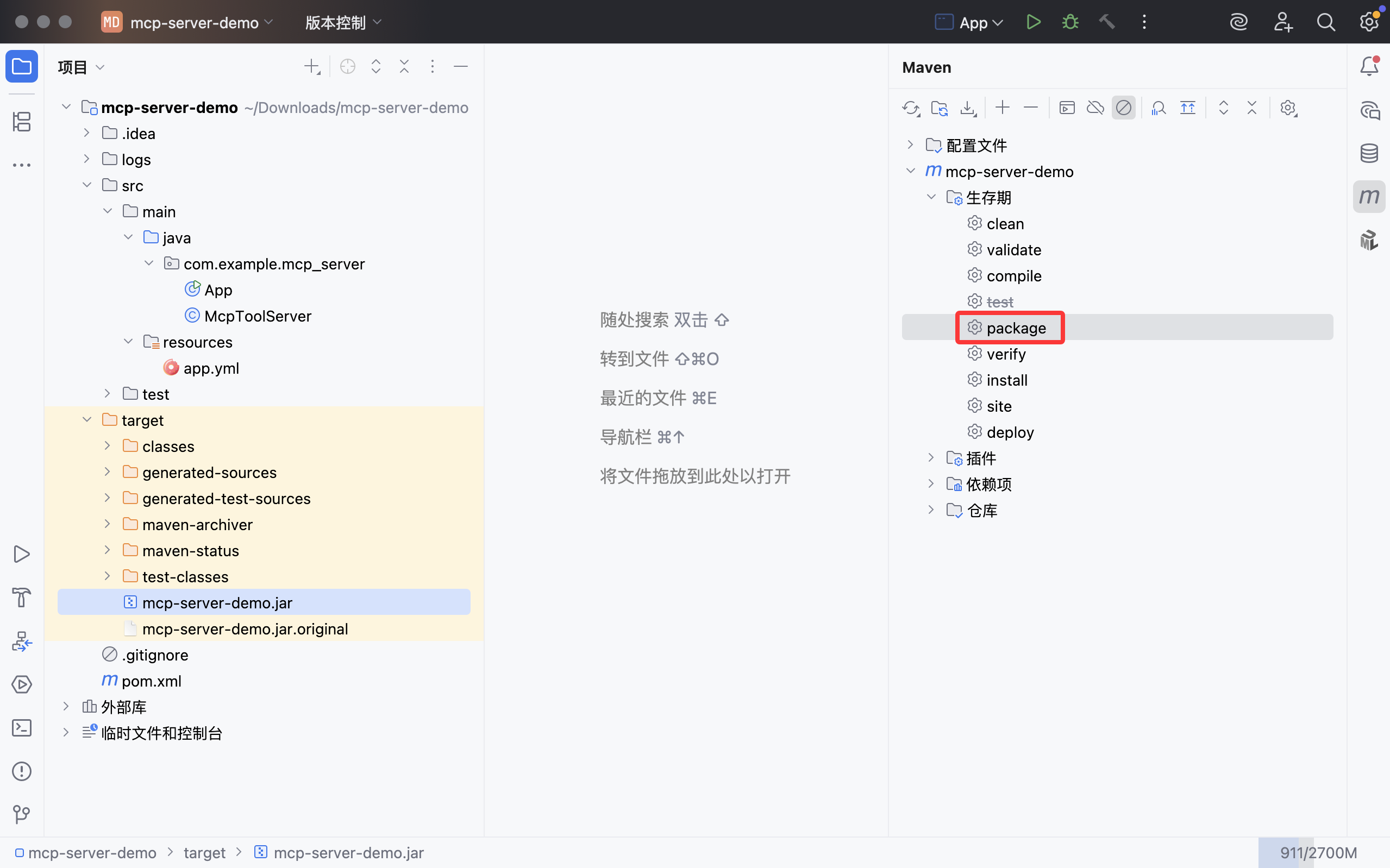1390x868 pixels.
Task: Click the Debug bug icon
Action: (1070, 22)
